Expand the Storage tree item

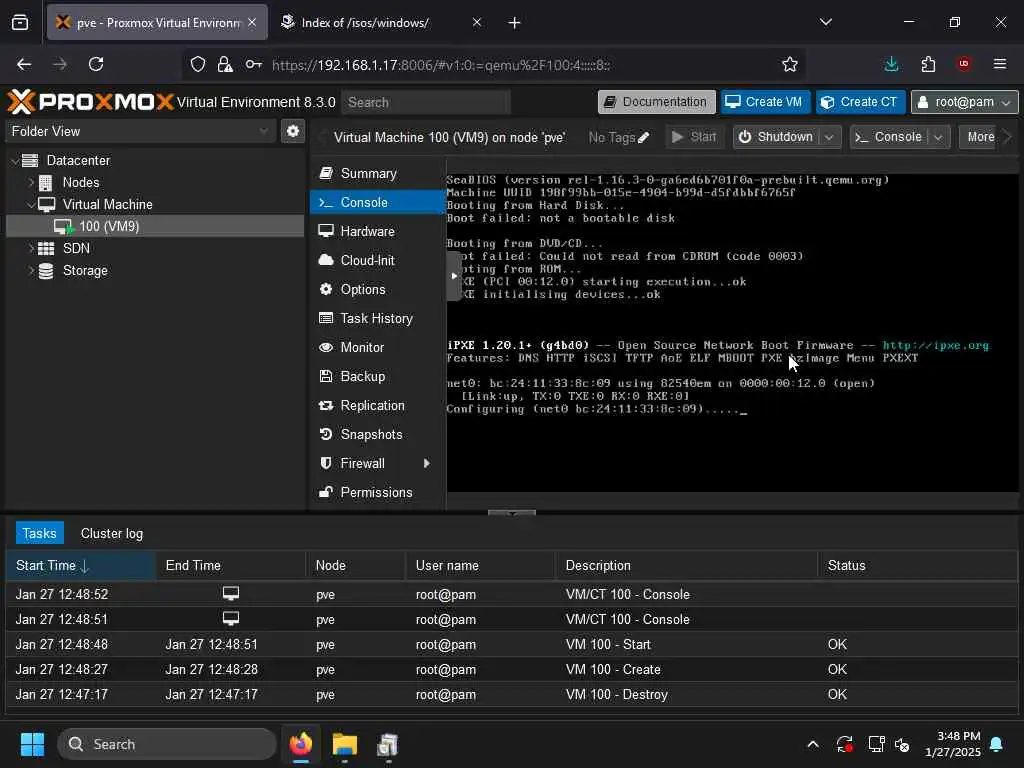coord(31,270)
